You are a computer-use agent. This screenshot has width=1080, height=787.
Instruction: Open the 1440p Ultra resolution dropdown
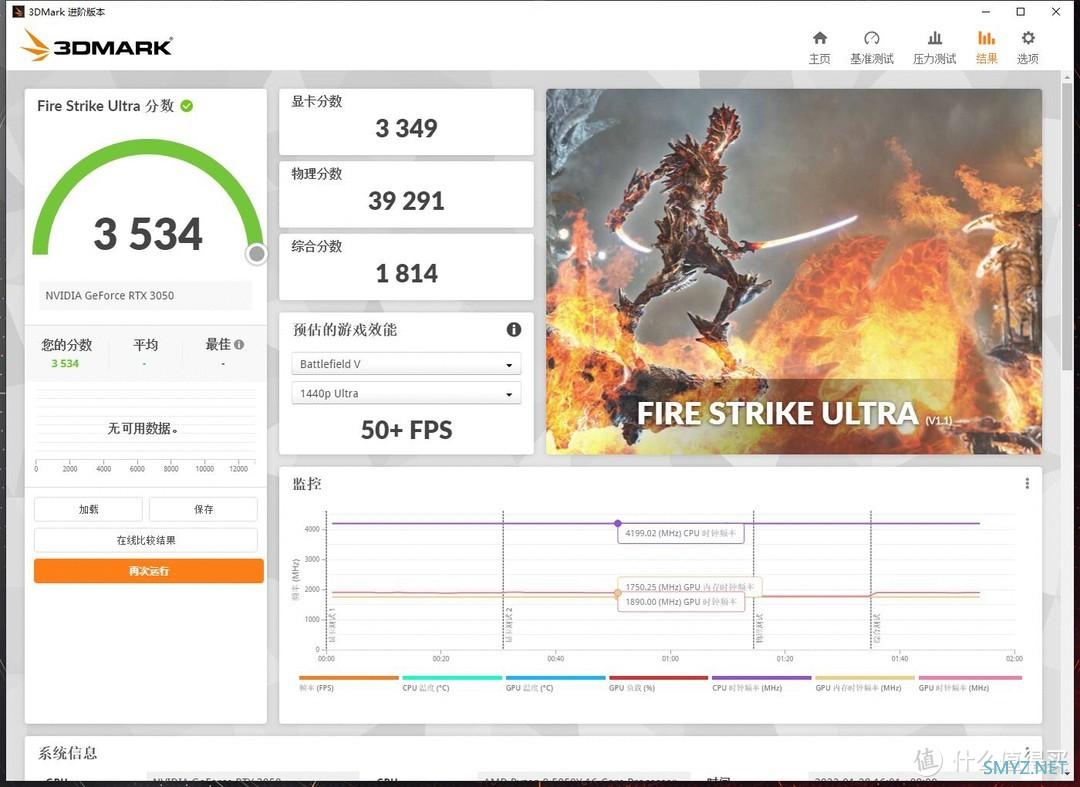click(406, 393)
